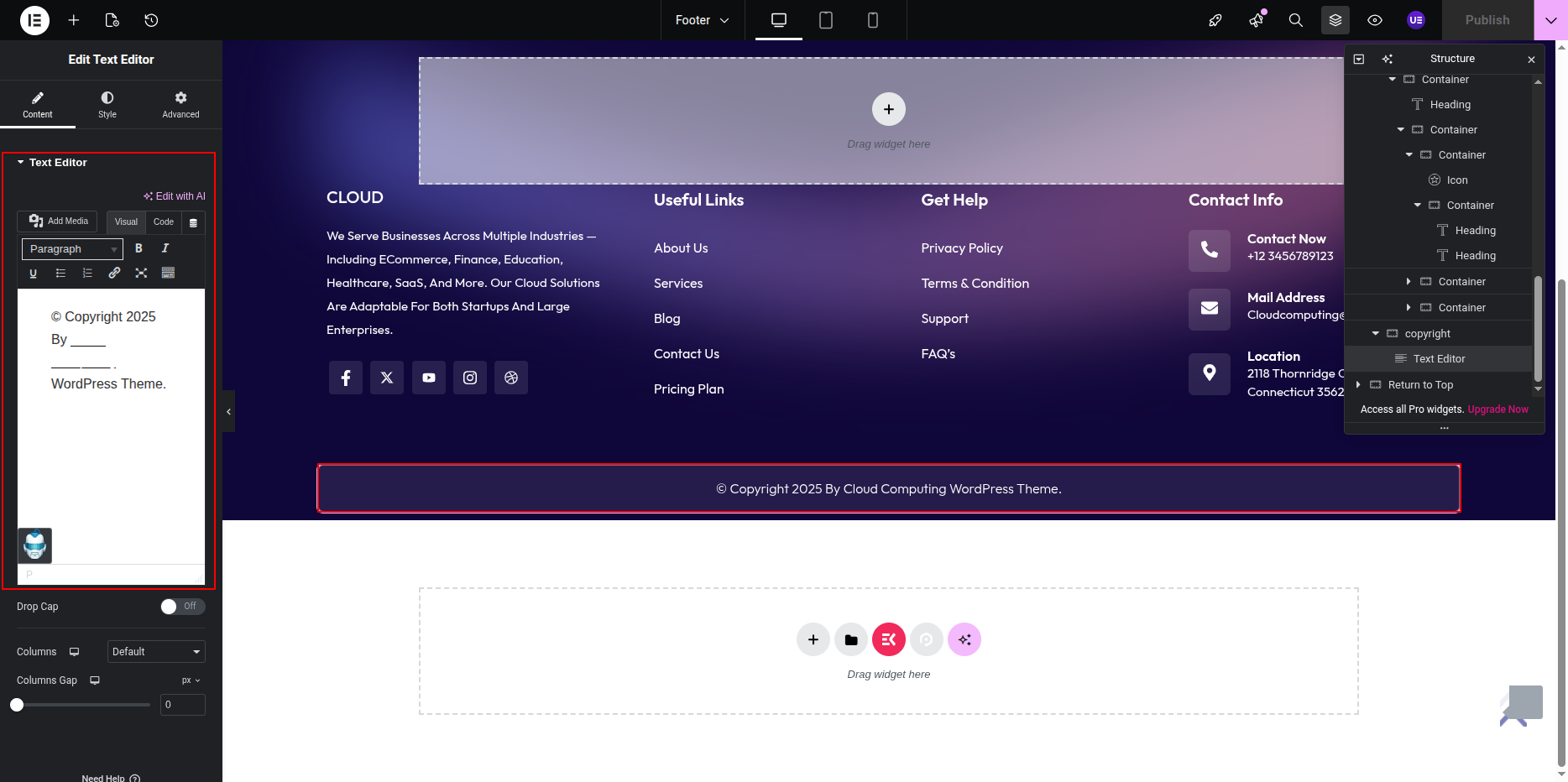Select Text Editor in Structure tree

pos(1439,359)
